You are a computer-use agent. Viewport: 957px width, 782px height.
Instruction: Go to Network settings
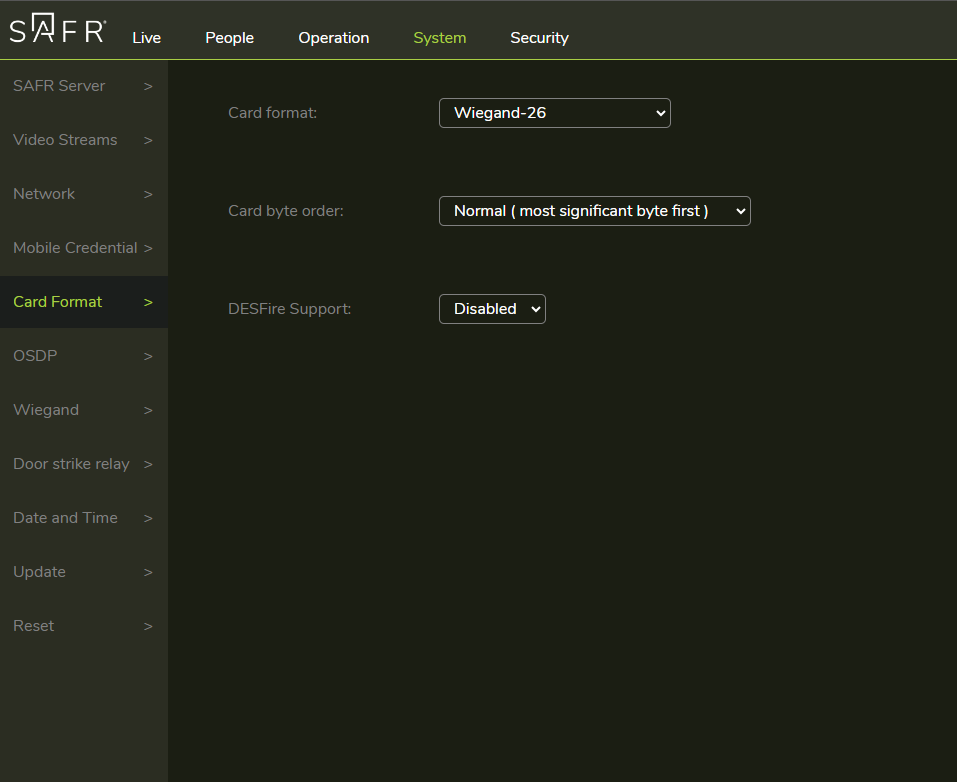(44, 194)
